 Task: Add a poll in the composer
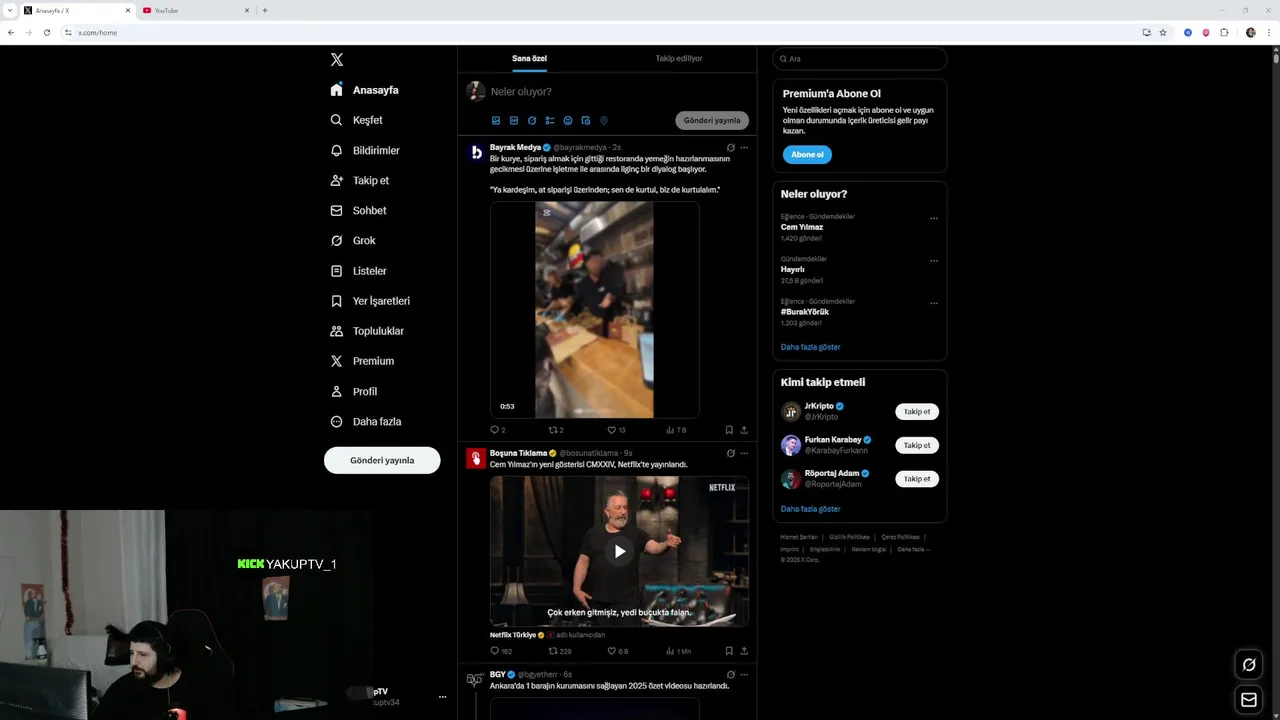click(x=550, y=120)
